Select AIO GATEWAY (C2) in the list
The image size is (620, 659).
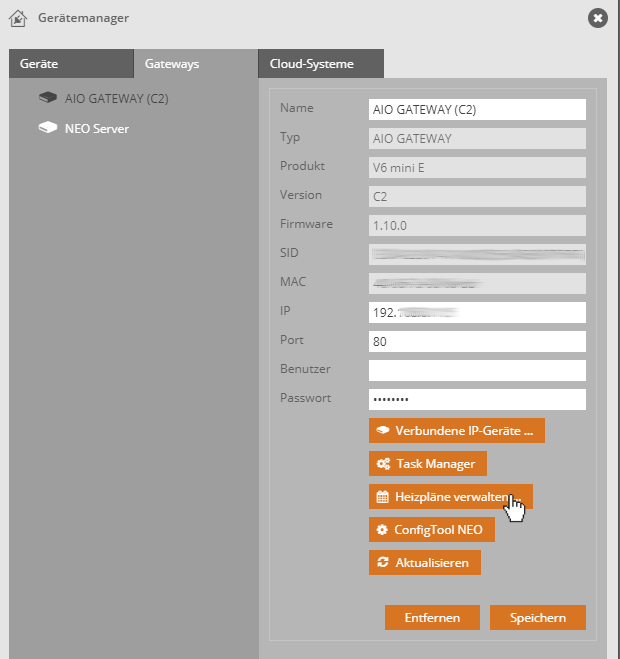click(x=116, y=99)
